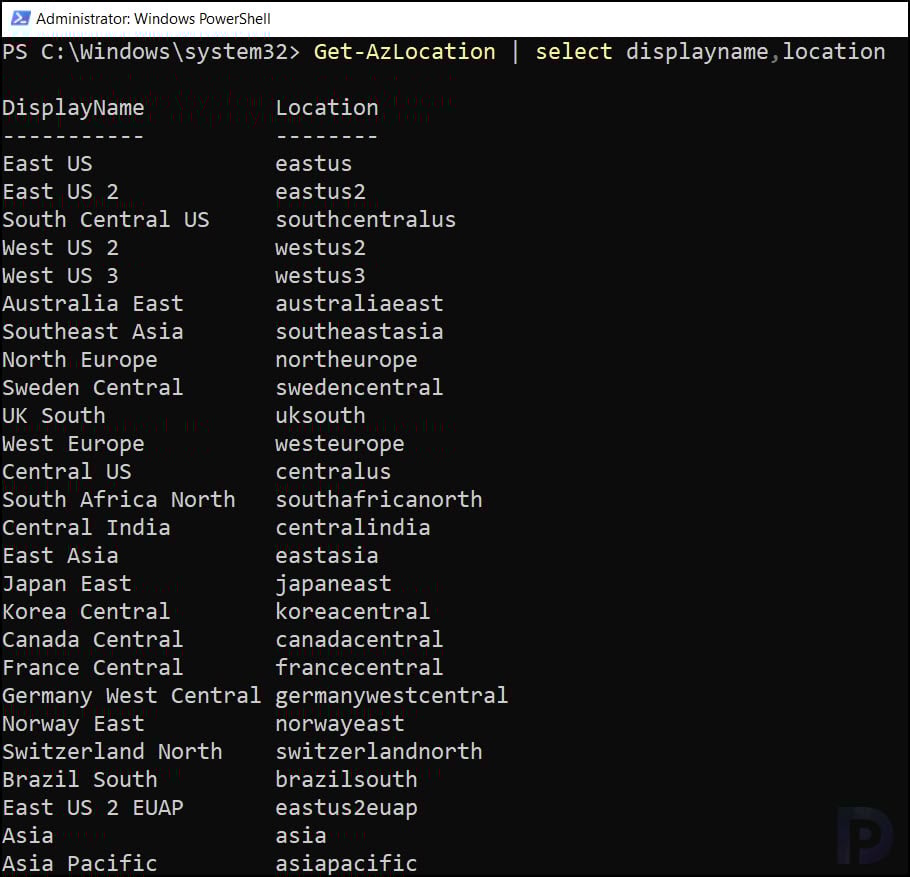Click the 'Central US' display name
The height and width of the screenshot is (877, 910).
(x=67, y=472)
